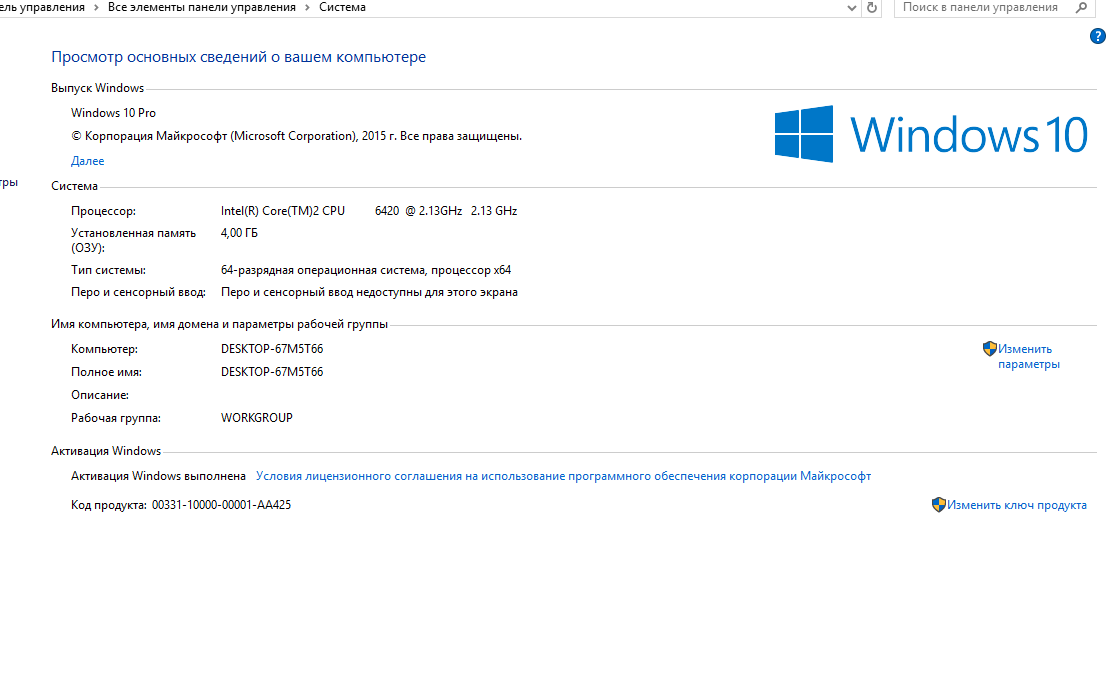Click the Microsoft Corporation copyright line
Viewport: 1107px width, 679px height.
coord(297,136)
